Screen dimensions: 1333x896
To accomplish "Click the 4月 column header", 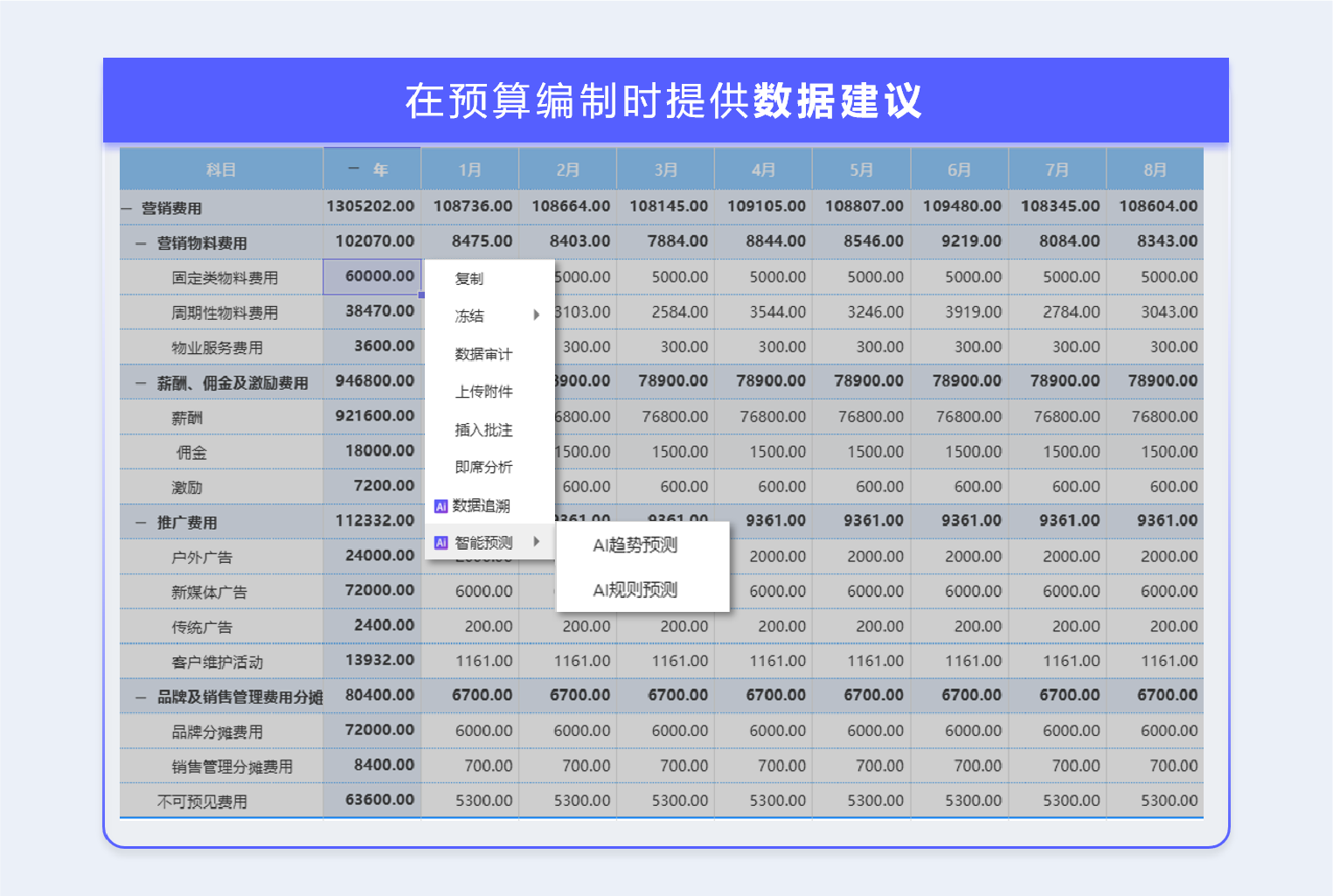I will click(x=764, y=170).
